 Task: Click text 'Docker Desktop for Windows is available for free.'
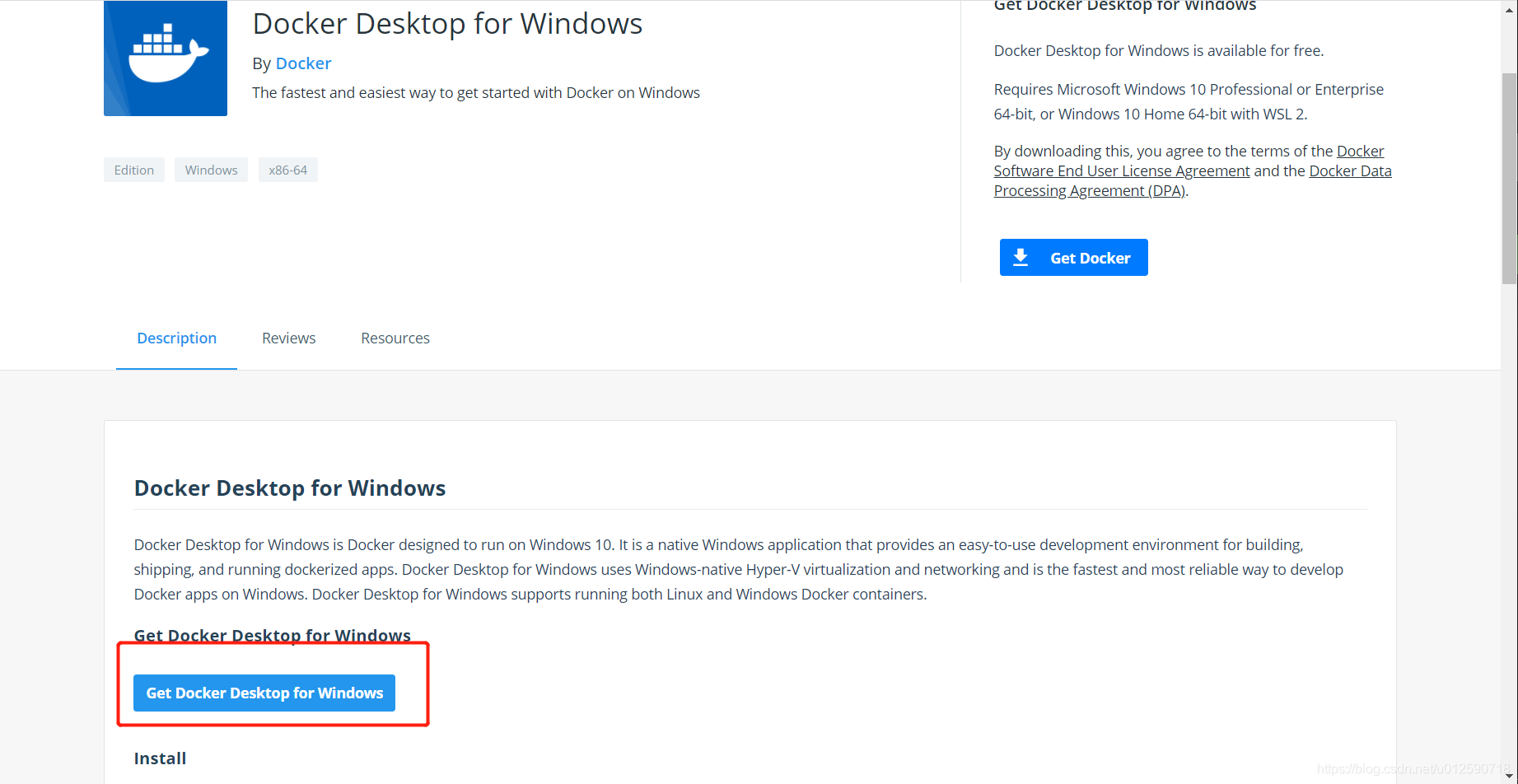(1159, 51)
